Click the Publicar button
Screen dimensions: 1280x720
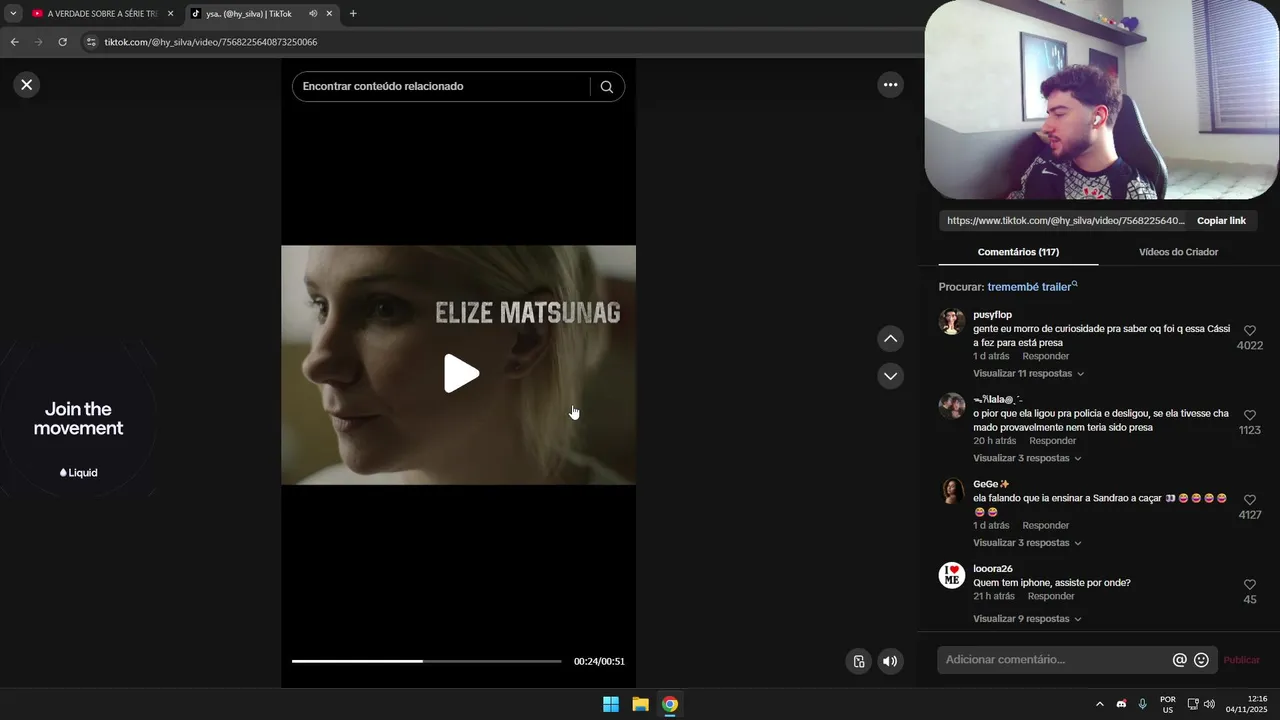point(1241,660)
